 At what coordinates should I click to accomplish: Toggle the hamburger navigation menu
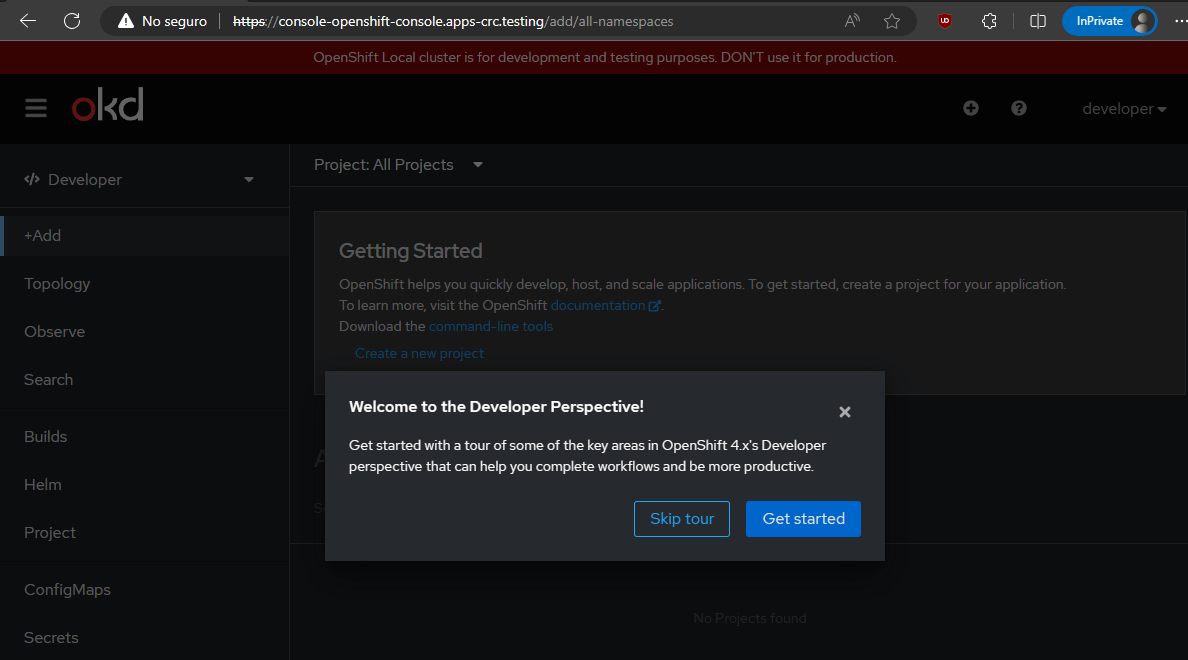tap(36, 108)
